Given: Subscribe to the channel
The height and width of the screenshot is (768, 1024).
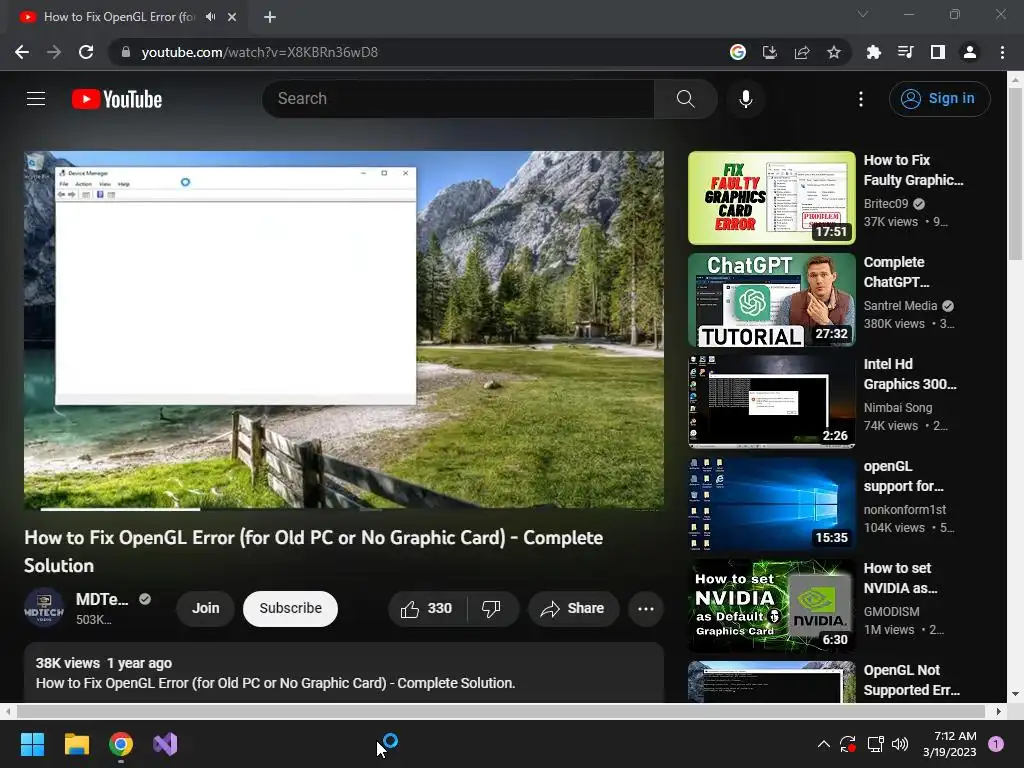Looking at the screenshot, I should click(291, 608).
